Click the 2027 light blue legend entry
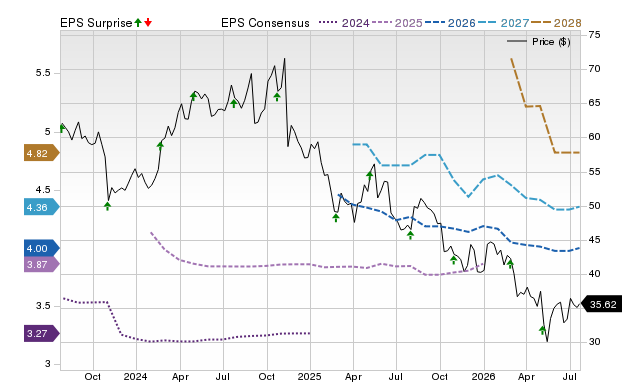Viewport: 640px width, 382px height. (x=503, y=23)
